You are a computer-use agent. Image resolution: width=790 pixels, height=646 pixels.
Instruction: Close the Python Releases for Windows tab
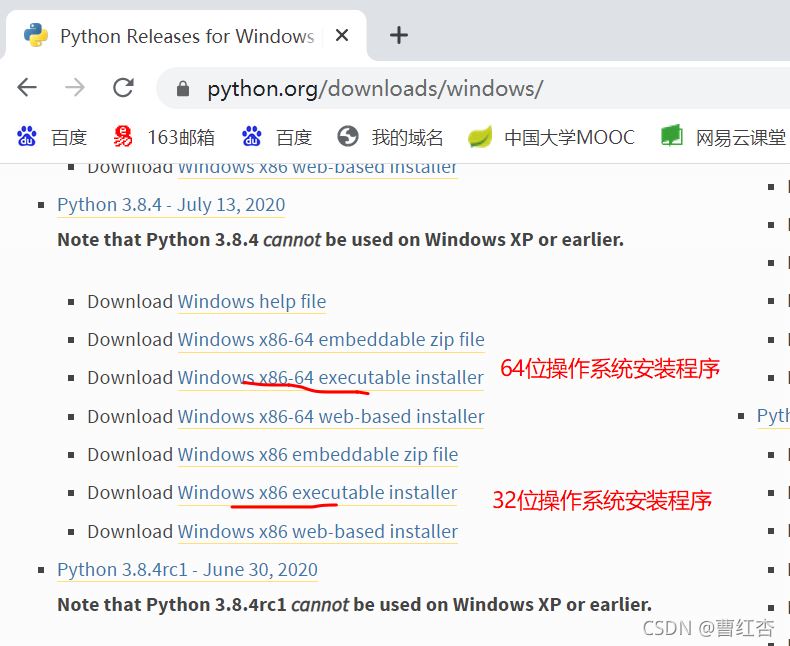342,35
